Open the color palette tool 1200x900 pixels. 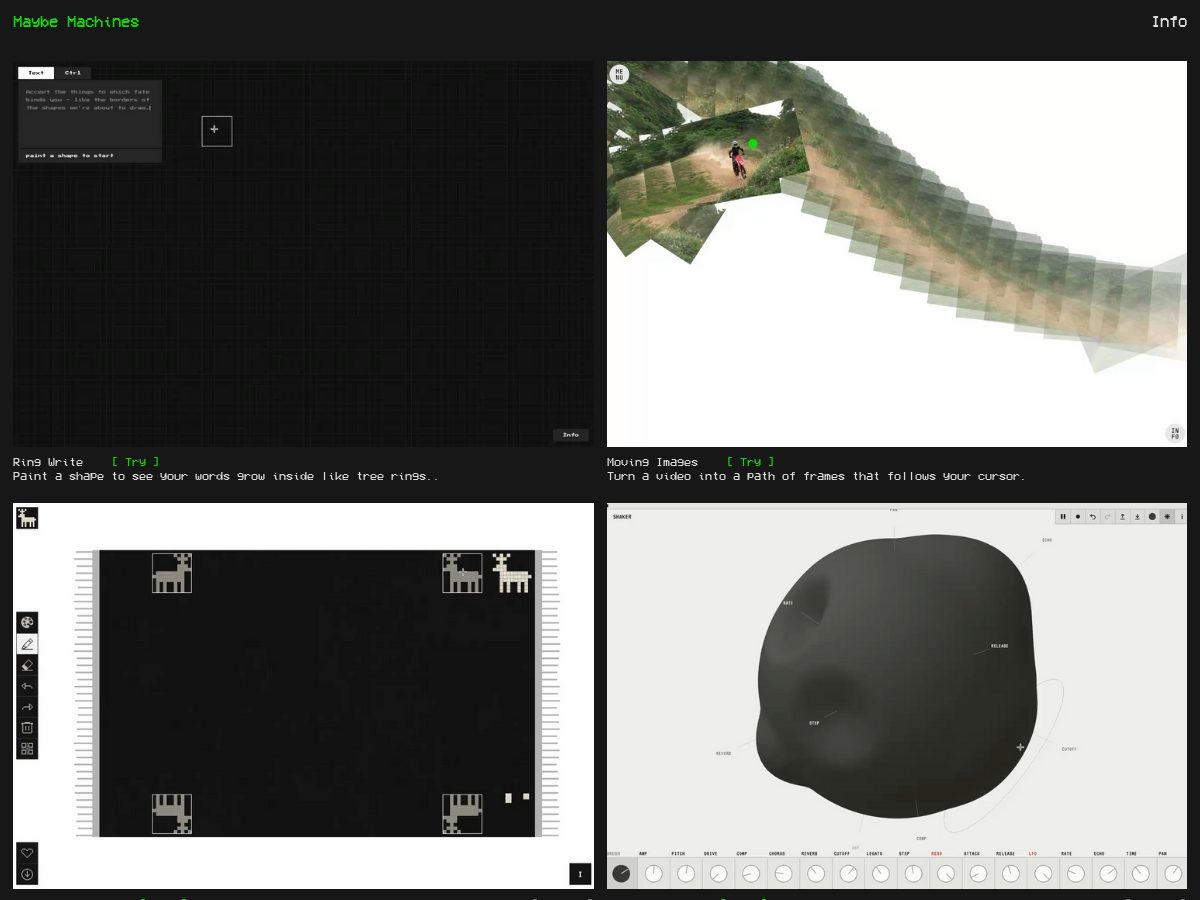click(27, 622)
